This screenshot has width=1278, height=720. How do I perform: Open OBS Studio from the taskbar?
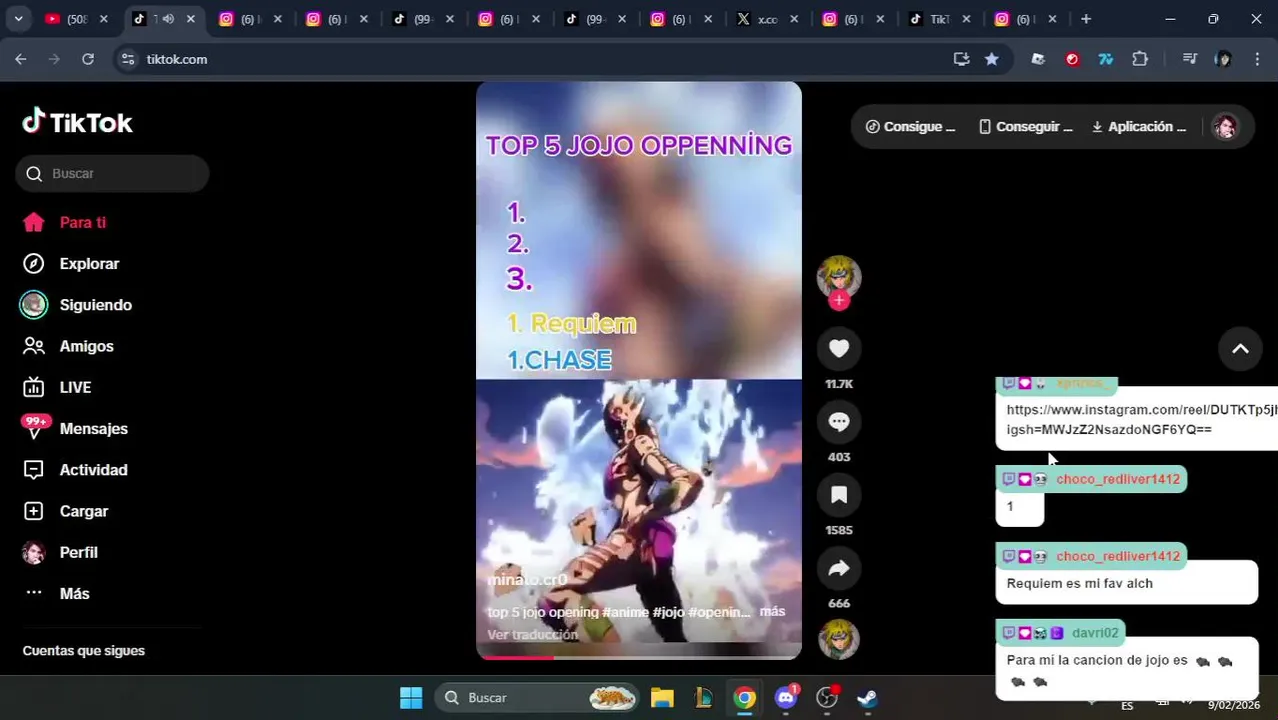(x=827, y=698)
